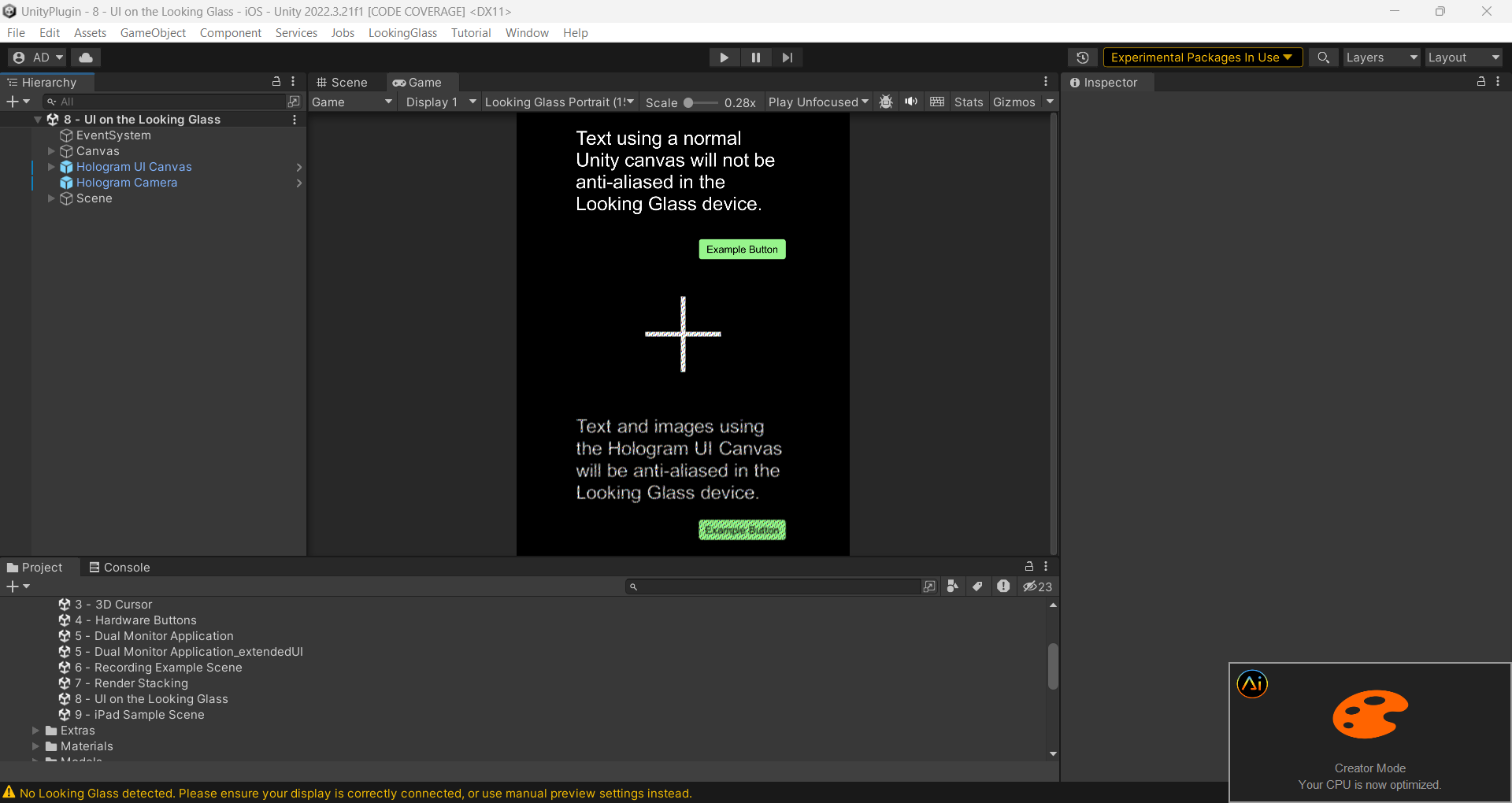Toggle hidden packages visibility count

1037,587
